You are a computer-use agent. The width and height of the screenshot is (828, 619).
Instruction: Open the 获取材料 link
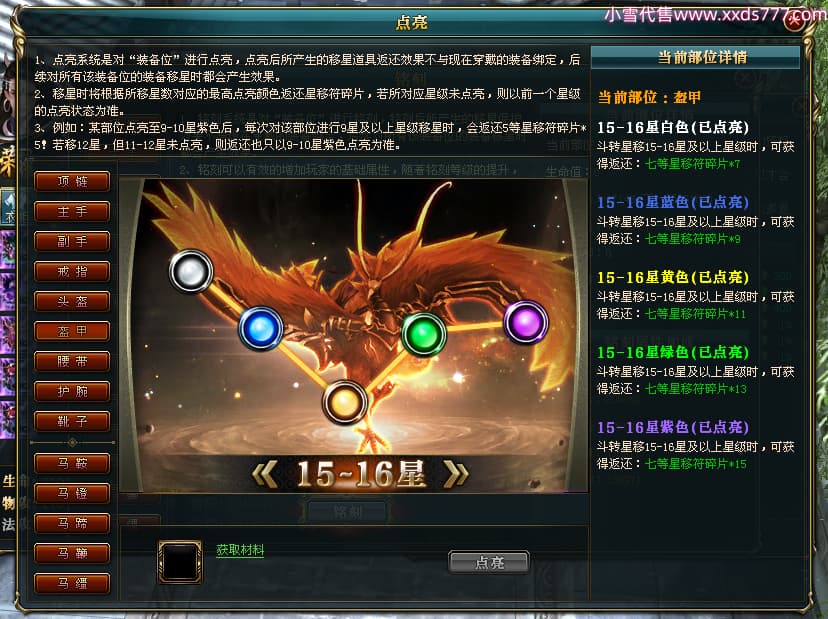[240, 550]
